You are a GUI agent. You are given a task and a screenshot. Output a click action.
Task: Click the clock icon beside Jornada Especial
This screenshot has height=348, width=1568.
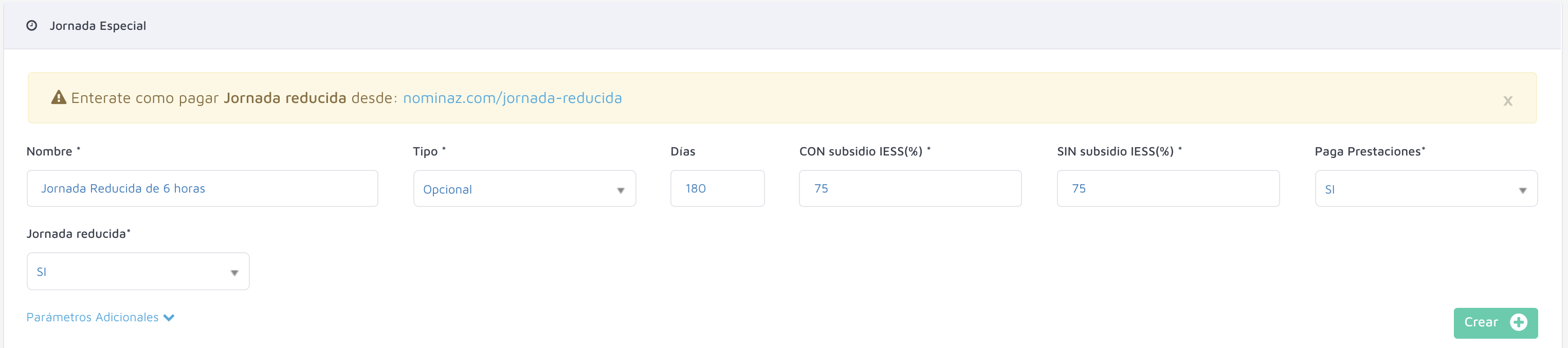(x=32, y=26)
